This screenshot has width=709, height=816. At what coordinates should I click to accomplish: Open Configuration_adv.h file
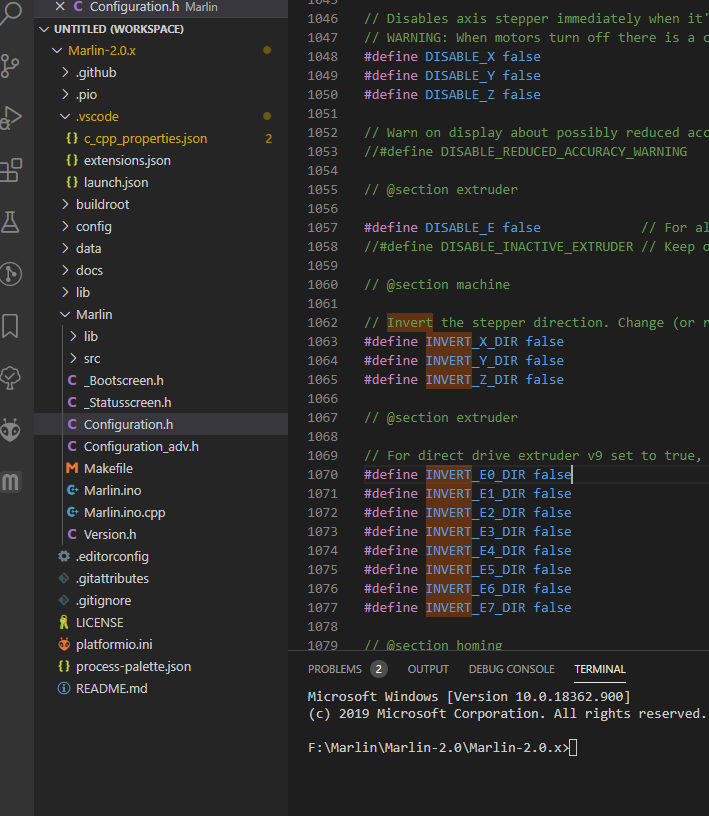(x=141, y=447)
